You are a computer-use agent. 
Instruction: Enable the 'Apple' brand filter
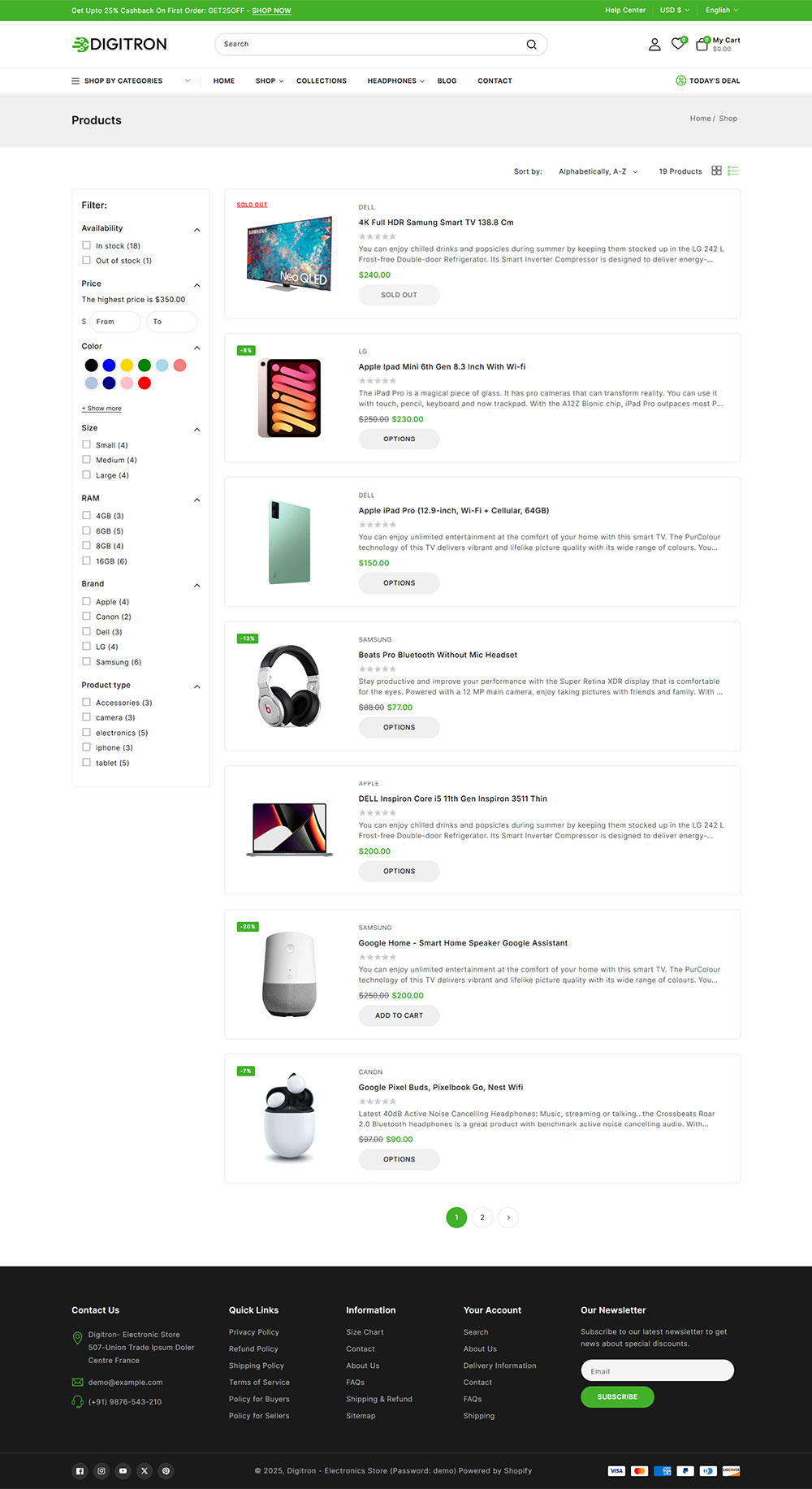[x=86, y=601]
